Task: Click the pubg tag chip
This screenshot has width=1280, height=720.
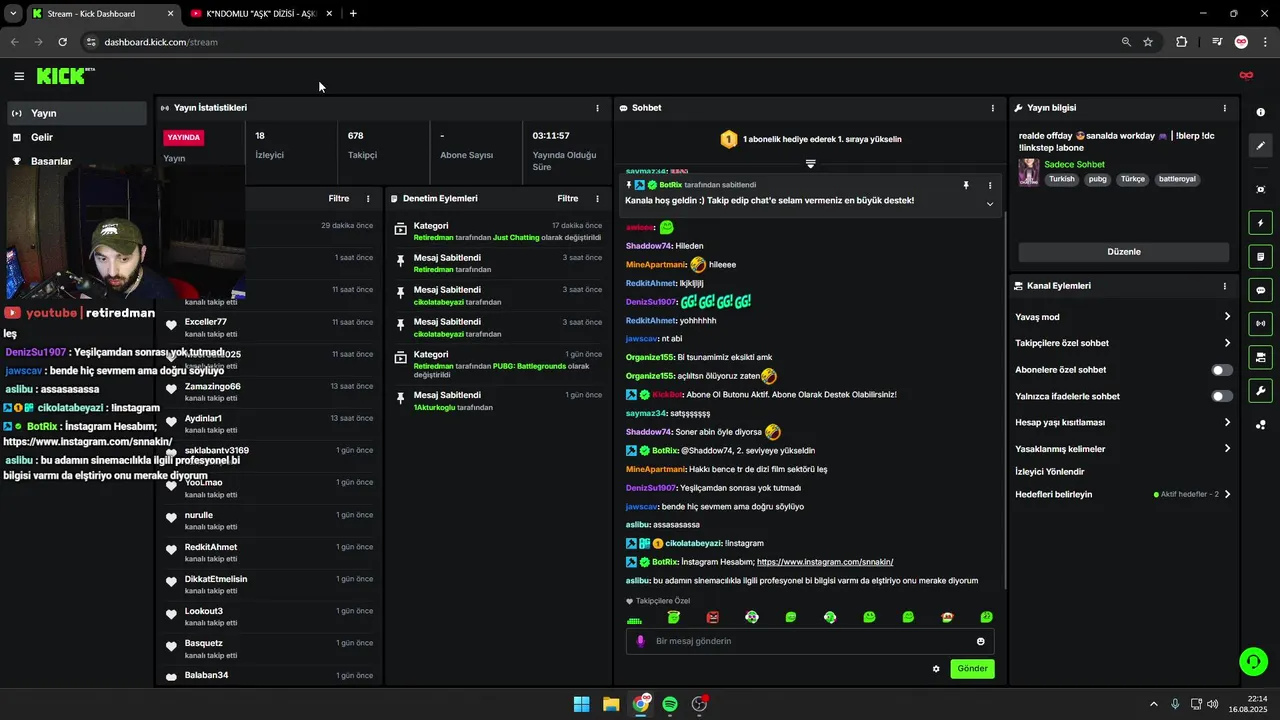Action: click(x=1098, y=179)
